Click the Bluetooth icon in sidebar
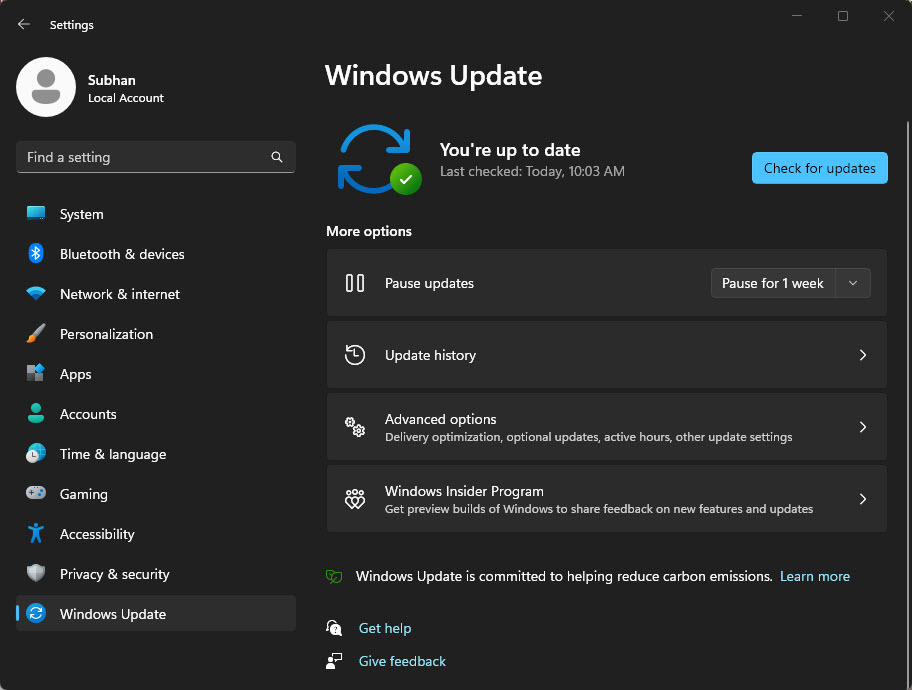This screenshot has width=912, height=690. [x=36, y=254]
